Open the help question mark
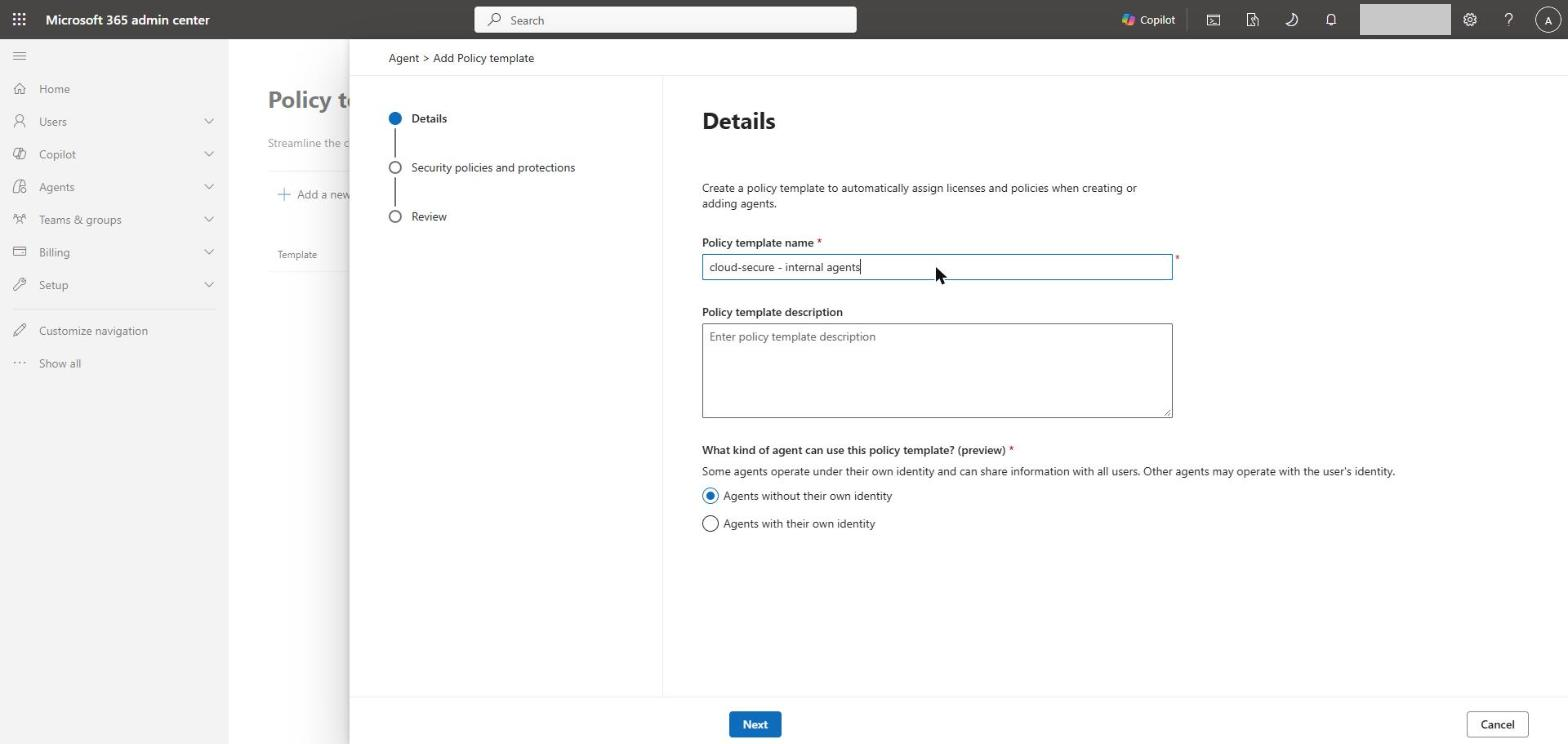Screen dimensions: 1568x744 click(1508, 19)
